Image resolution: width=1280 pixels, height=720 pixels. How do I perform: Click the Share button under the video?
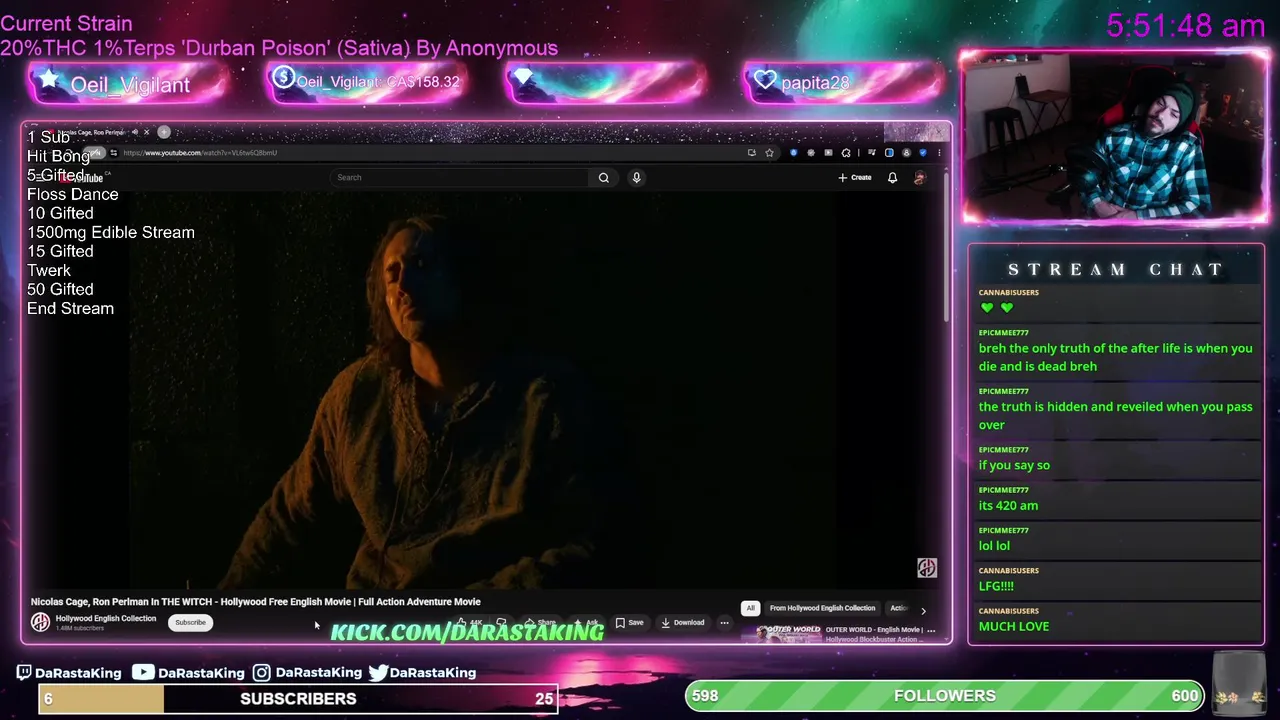[540, 622]
